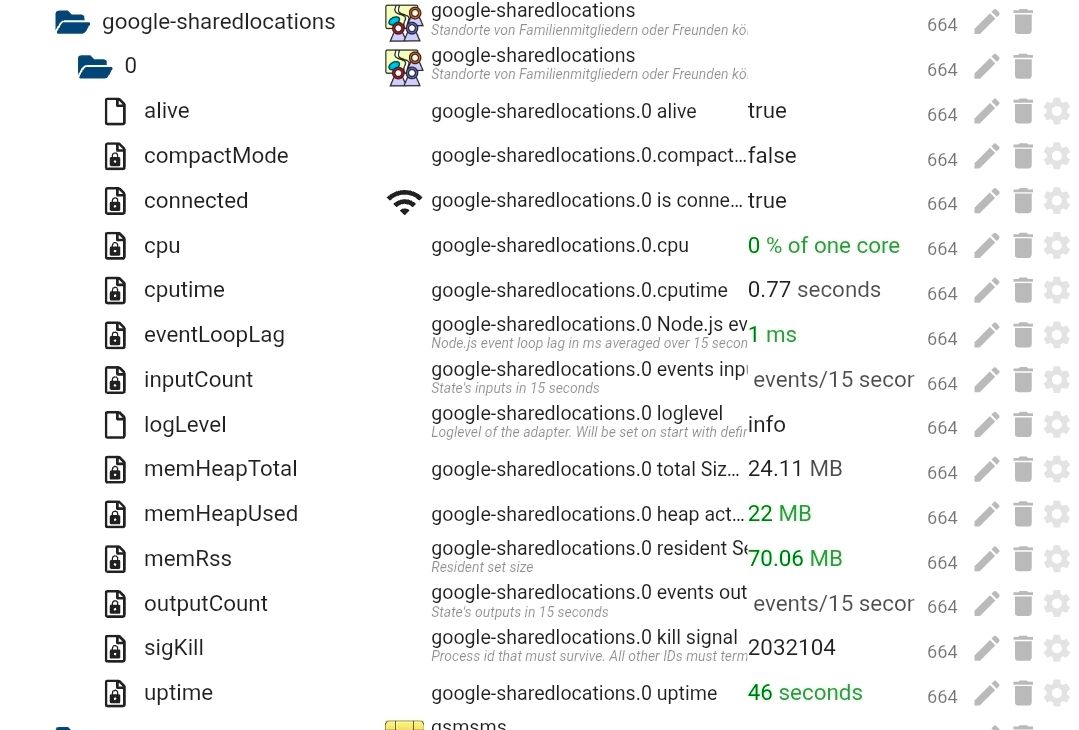Click the uptime value 46 seconds

coord(805,693)
